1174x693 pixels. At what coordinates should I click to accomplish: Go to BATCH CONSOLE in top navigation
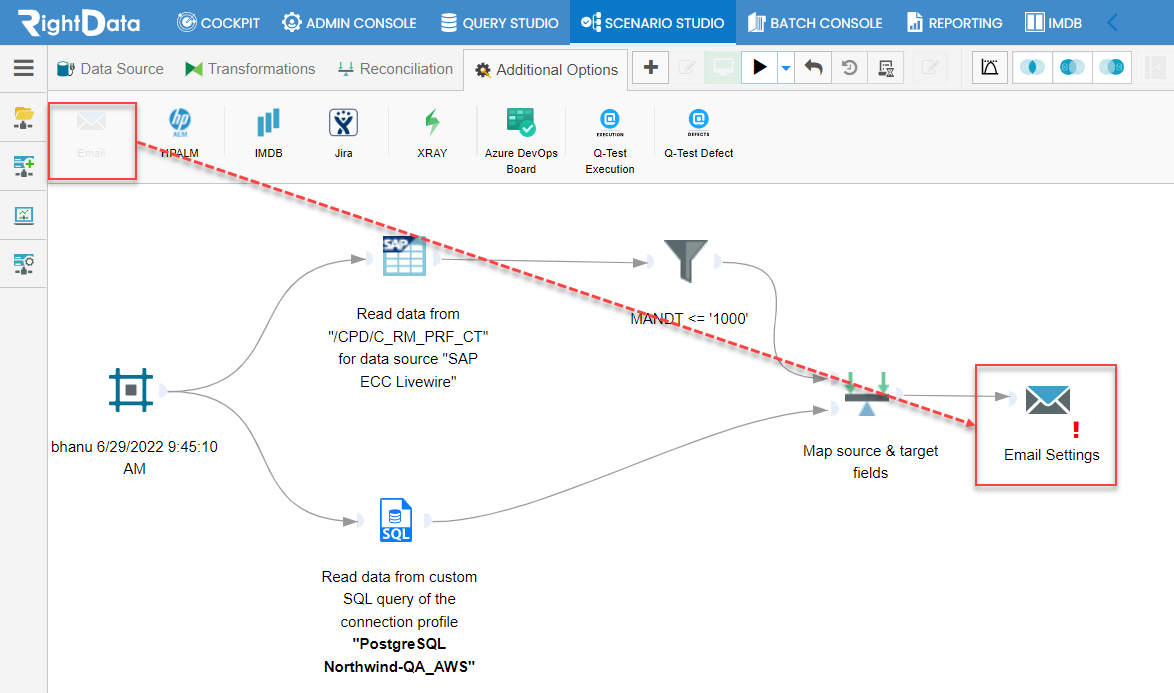point(815,22)
